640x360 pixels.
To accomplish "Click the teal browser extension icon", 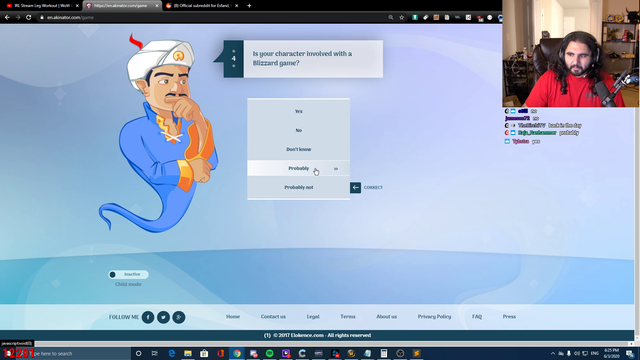I will (x=415, y=17).
